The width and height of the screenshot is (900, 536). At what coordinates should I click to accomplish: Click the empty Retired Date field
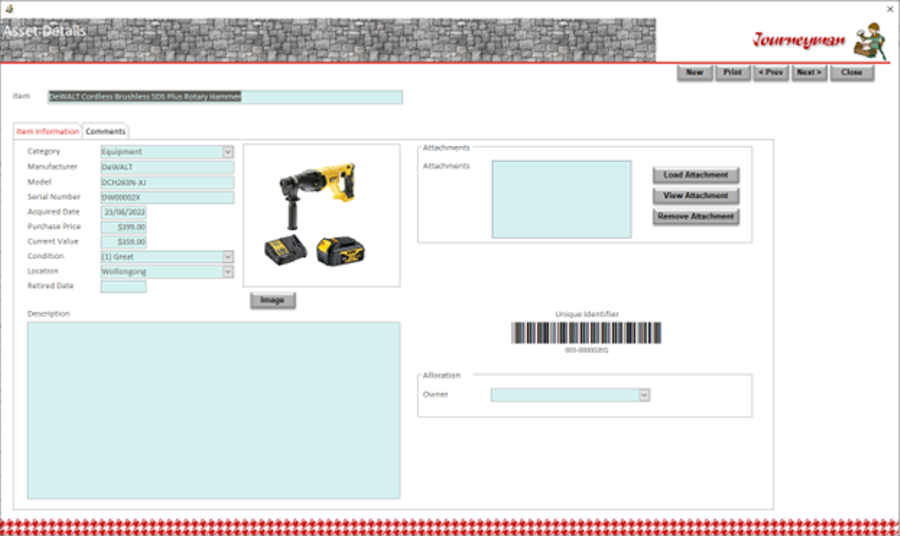(x=123, y=287)
